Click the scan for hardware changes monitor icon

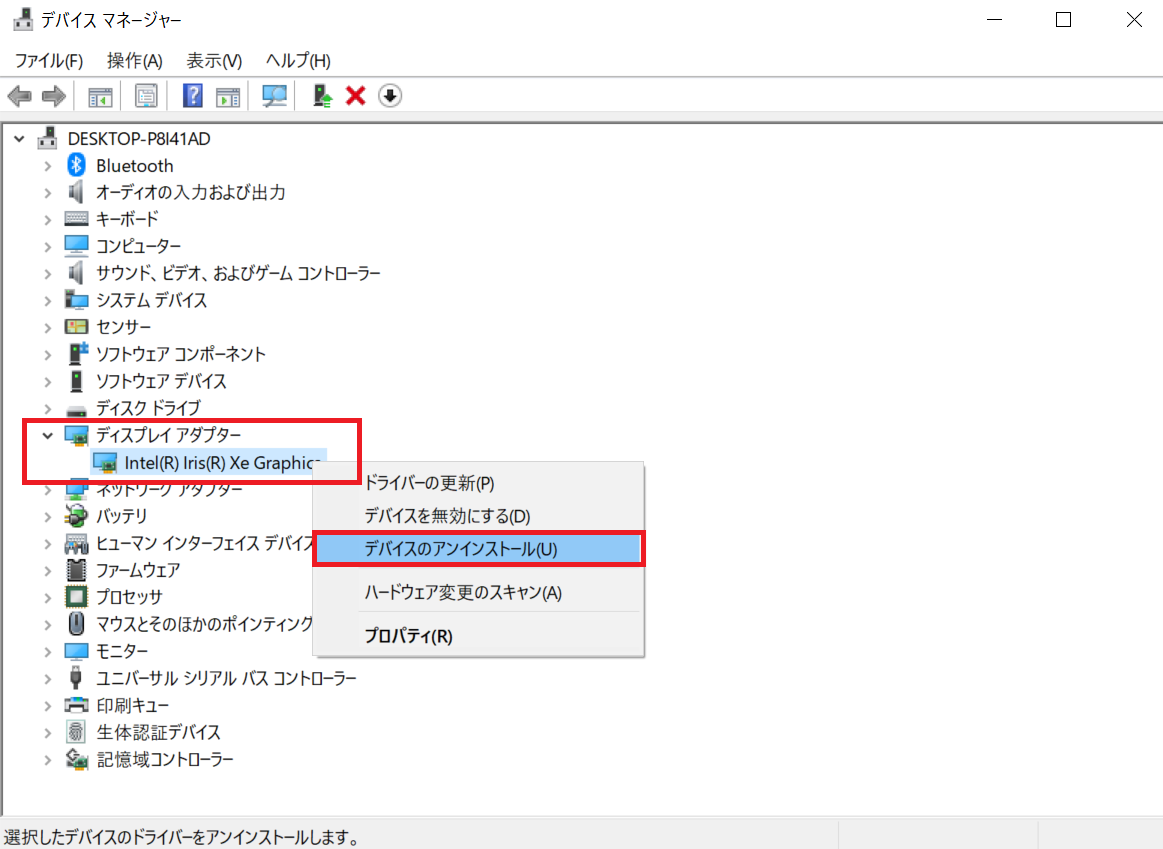pyautogui.click(x=274, y=96)
